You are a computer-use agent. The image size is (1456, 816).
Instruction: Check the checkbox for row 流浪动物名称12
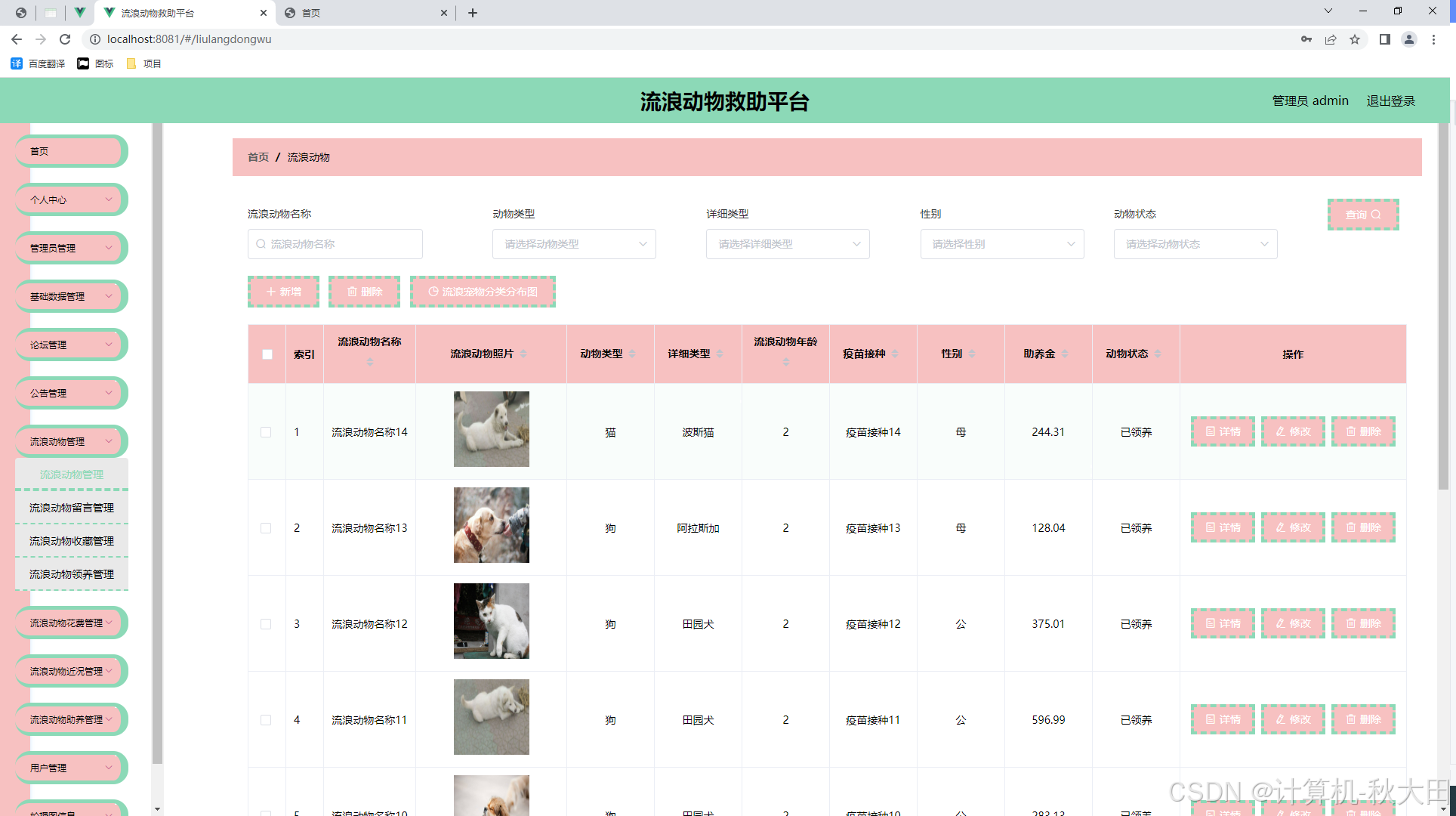(x=266, y=624)
